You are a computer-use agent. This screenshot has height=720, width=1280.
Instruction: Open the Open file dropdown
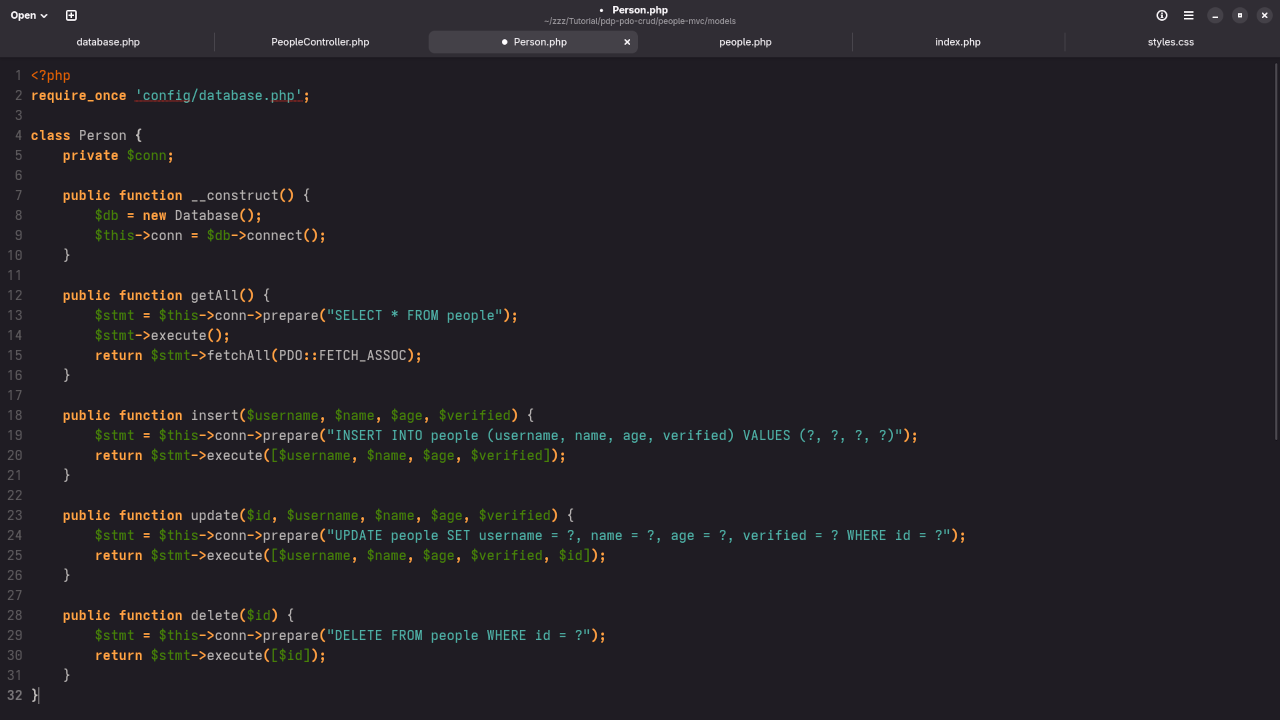coord(29,15)
